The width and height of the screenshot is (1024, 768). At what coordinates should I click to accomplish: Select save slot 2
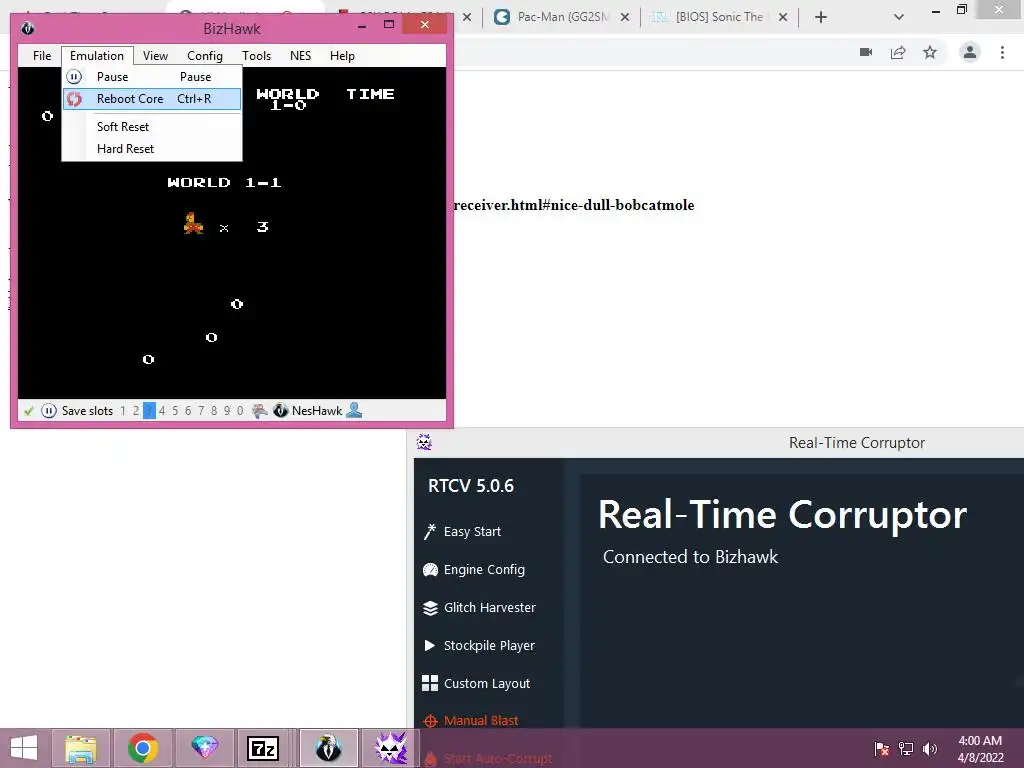click(136, 411)
